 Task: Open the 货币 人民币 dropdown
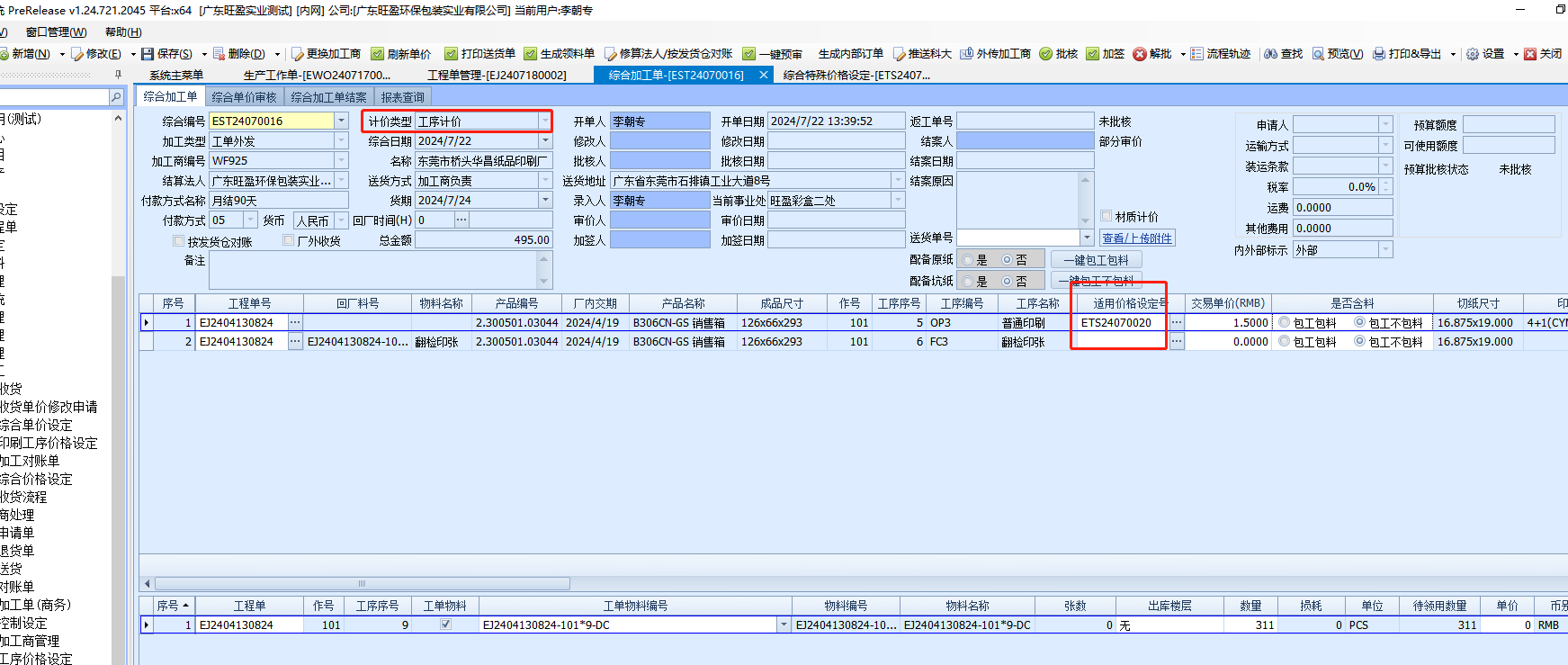click(341, 220)
